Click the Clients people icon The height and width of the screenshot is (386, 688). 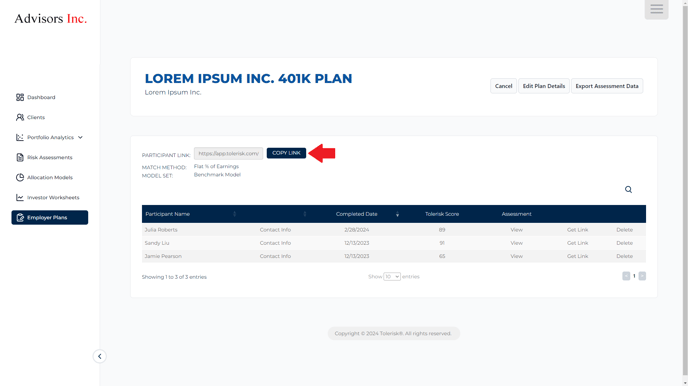point(20,117)
